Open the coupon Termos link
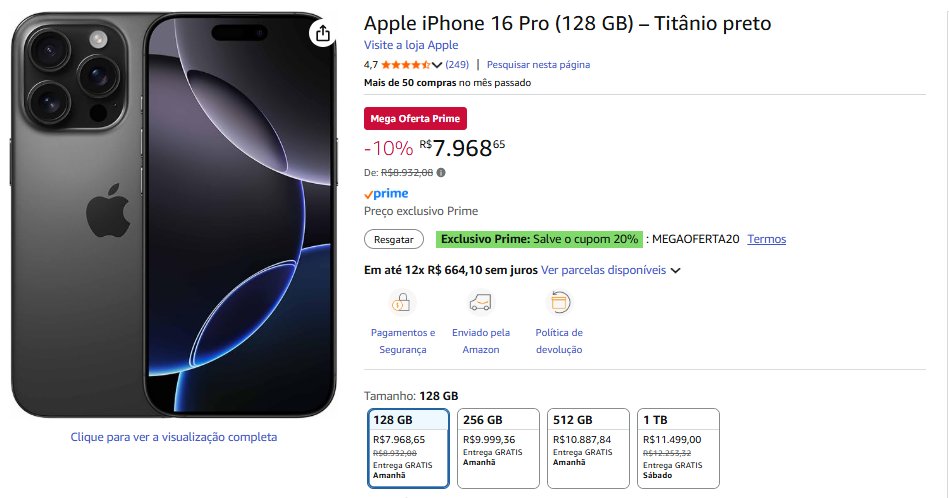Viewport: 949px width, 498px height. (x=766, y=239)
